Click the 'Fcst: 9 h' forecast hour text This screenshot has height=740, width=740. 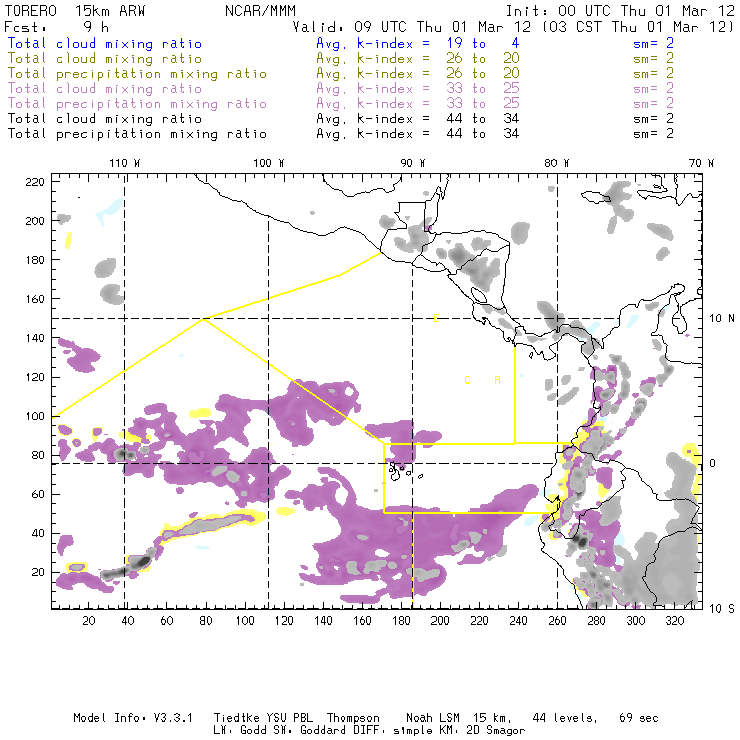tap(56, 26)
